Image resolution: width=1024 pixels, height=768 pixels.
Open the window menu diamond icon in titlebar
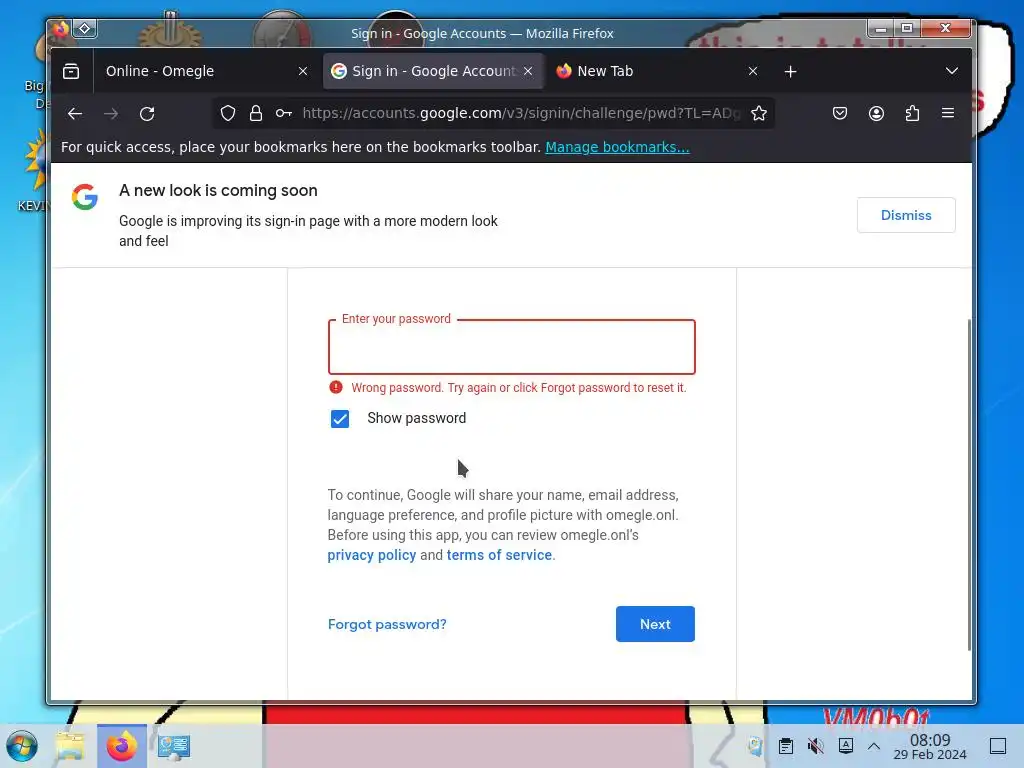[85, 29]
